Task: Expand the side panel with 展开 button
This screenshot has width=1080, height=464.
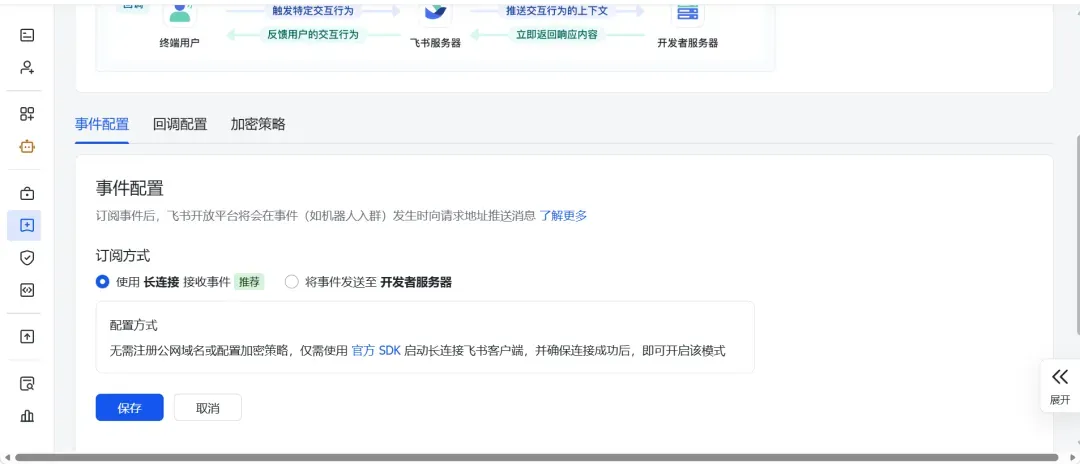Action: point(1059,385)
